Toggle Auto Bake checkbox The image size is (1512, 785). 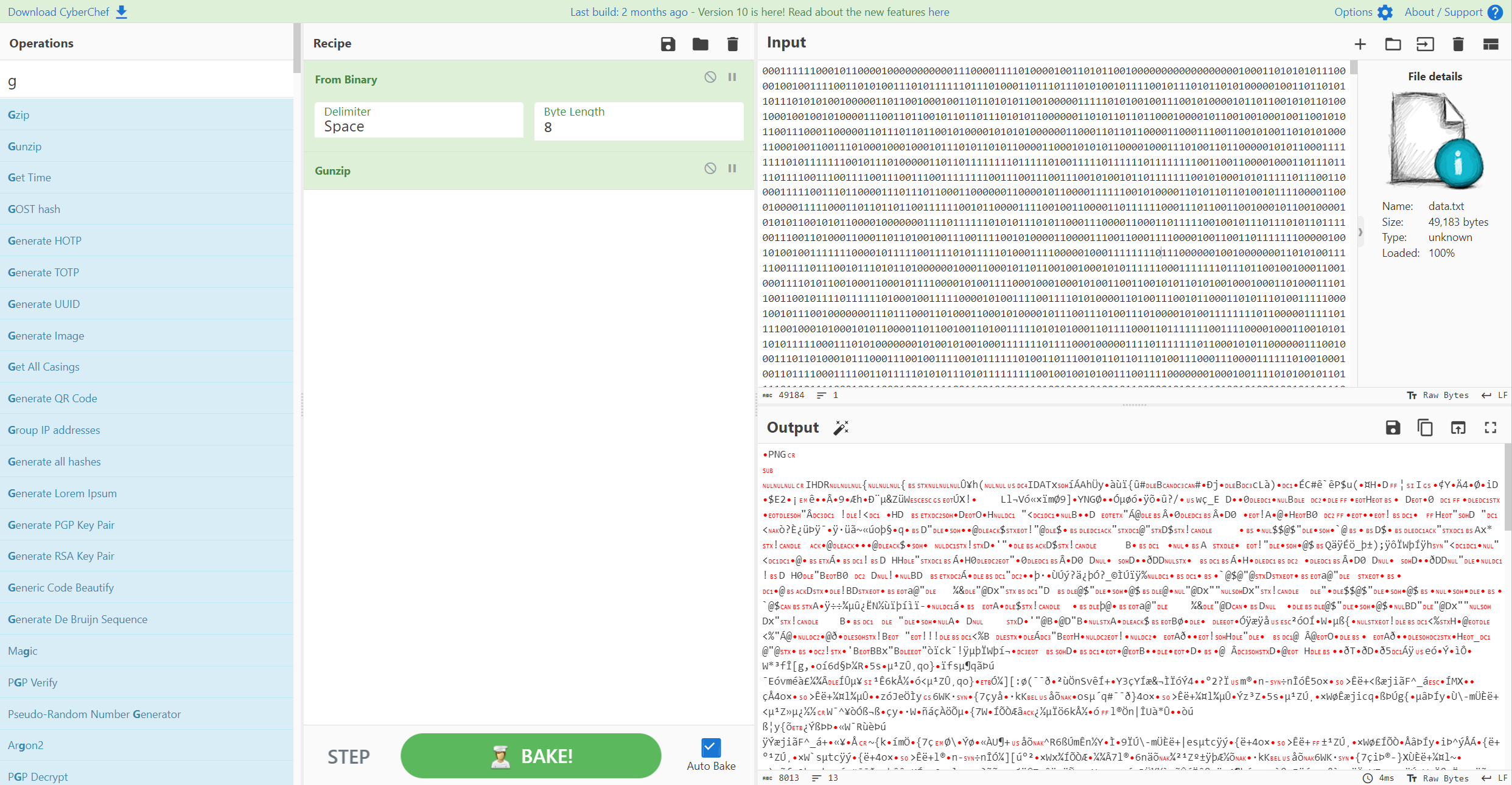[710, 747]
